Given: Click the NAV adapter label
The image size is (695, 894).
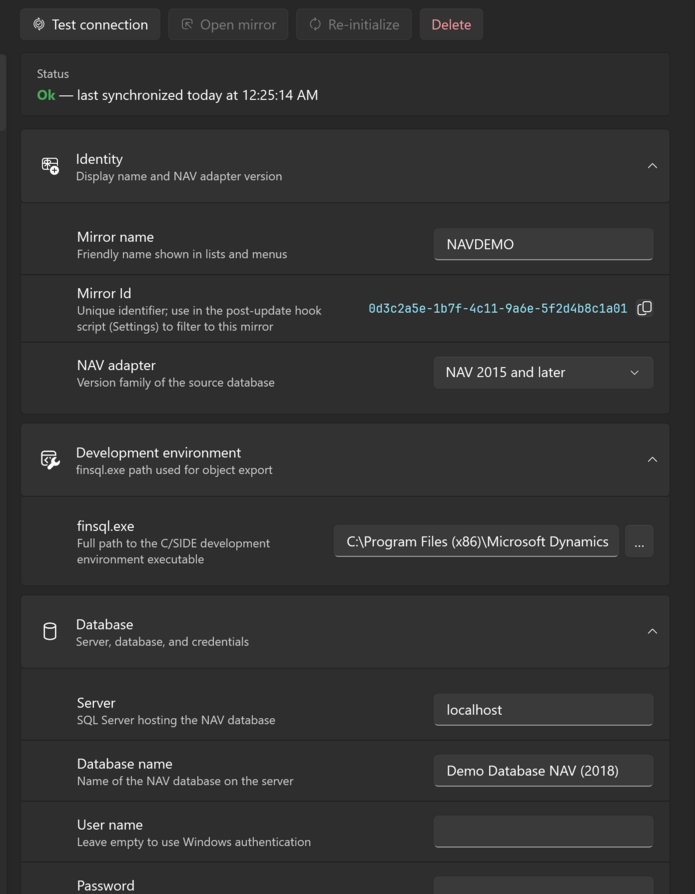Looking at the screenshot, I should tap(116, 365).
